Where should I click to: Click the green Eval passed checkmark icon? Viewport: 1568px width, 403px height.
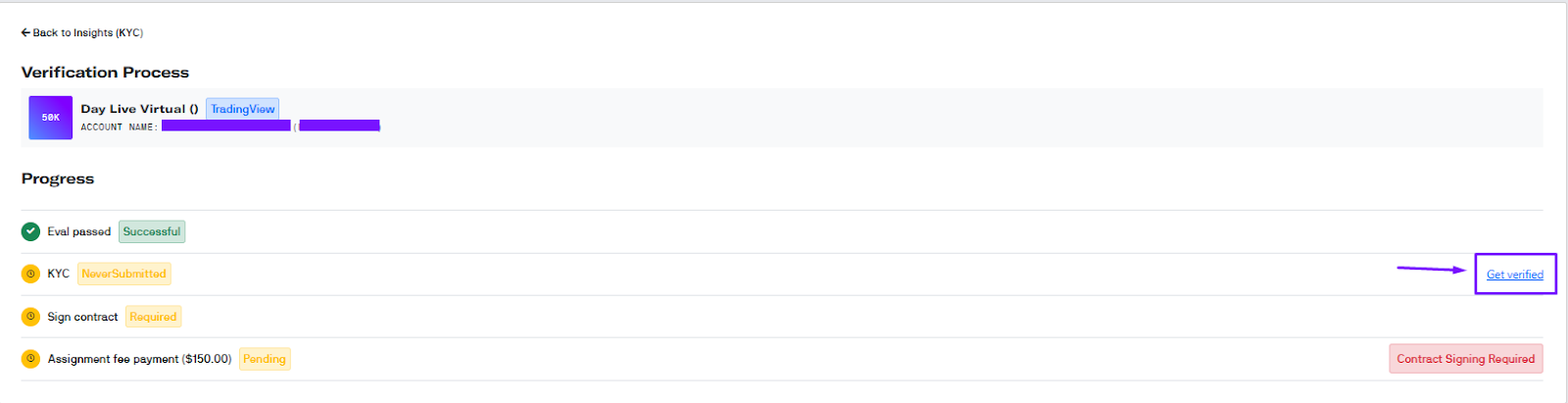pyautogui.click(x=30, y=231)
